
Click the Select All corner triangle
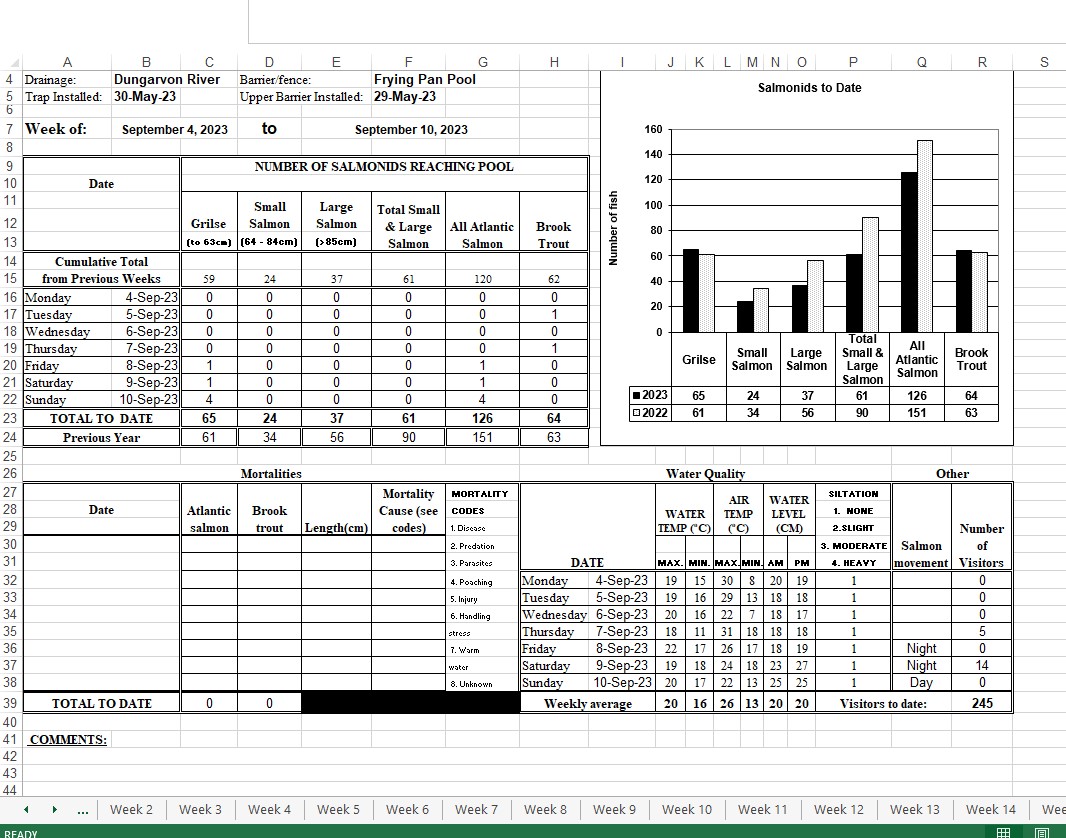coord(16,63)
